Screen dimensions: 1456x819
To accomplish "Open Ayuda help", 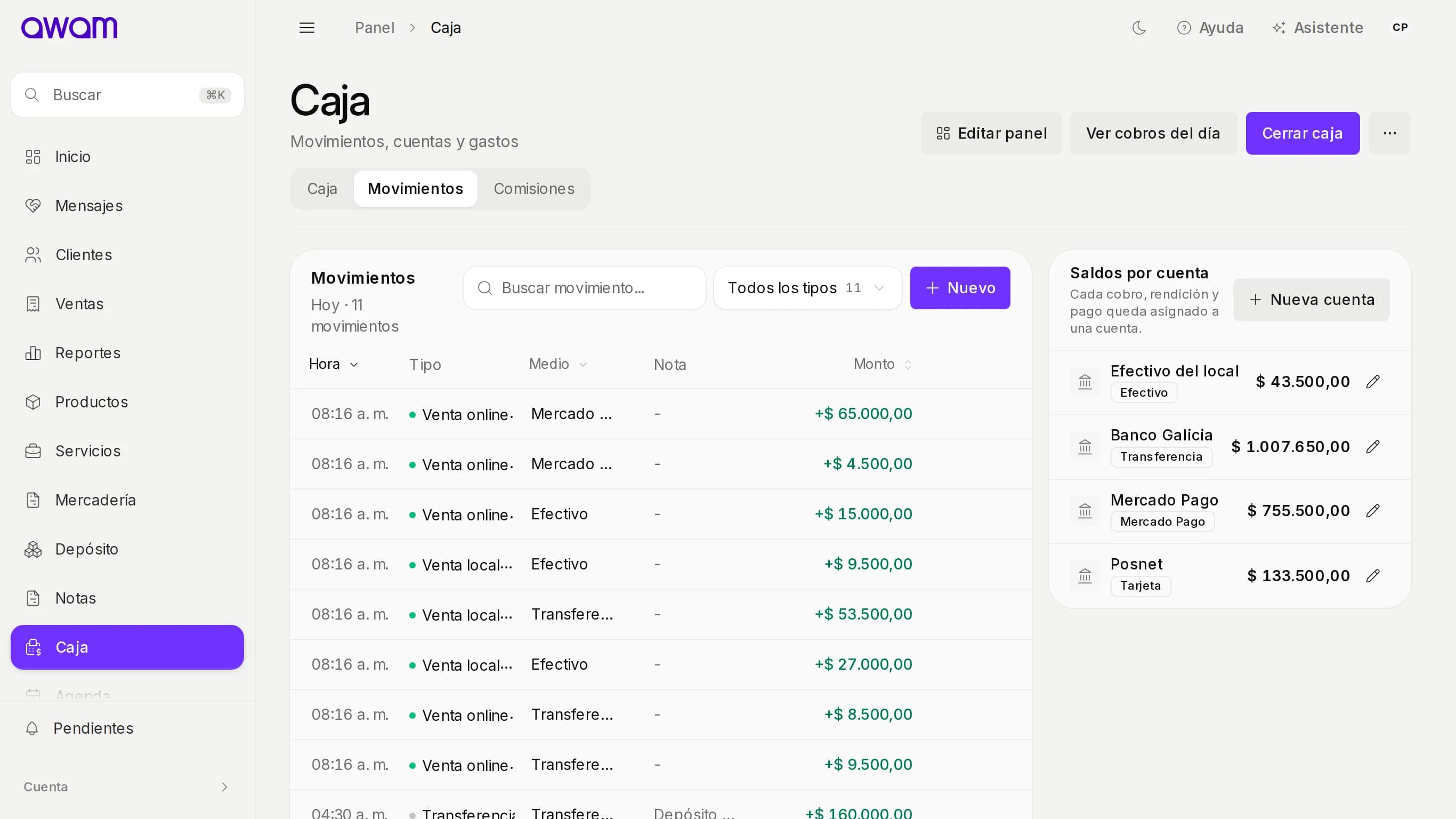I will click(x=1210, y=28).
